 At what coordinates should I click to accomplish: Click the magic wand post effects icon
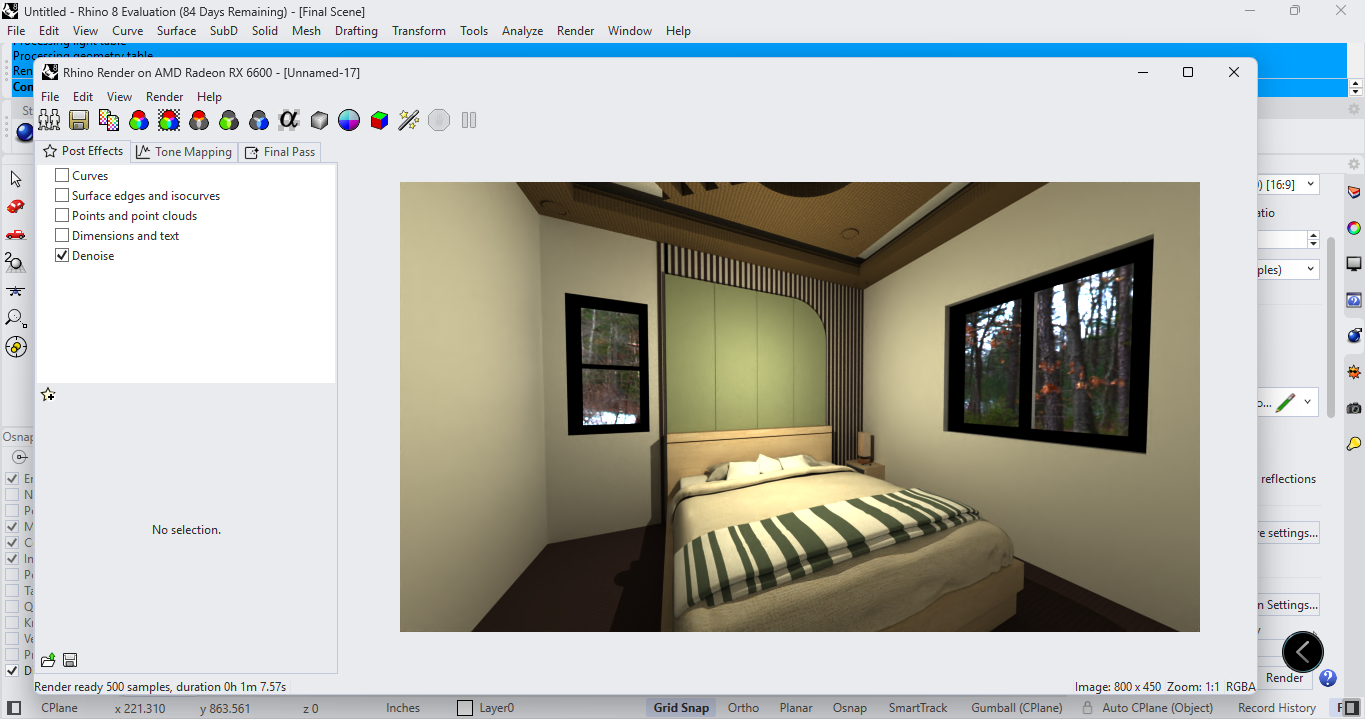point(409,120)
